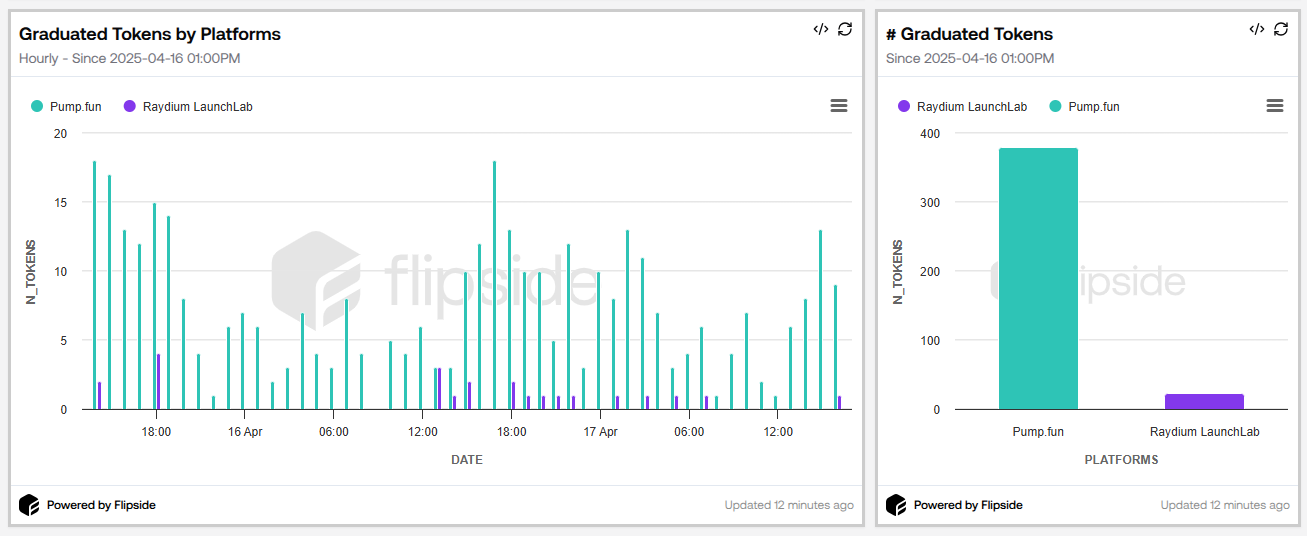Click Flipside logo in left chart footer
This screenshot has height=536, width=1307.
coord(30,505)
